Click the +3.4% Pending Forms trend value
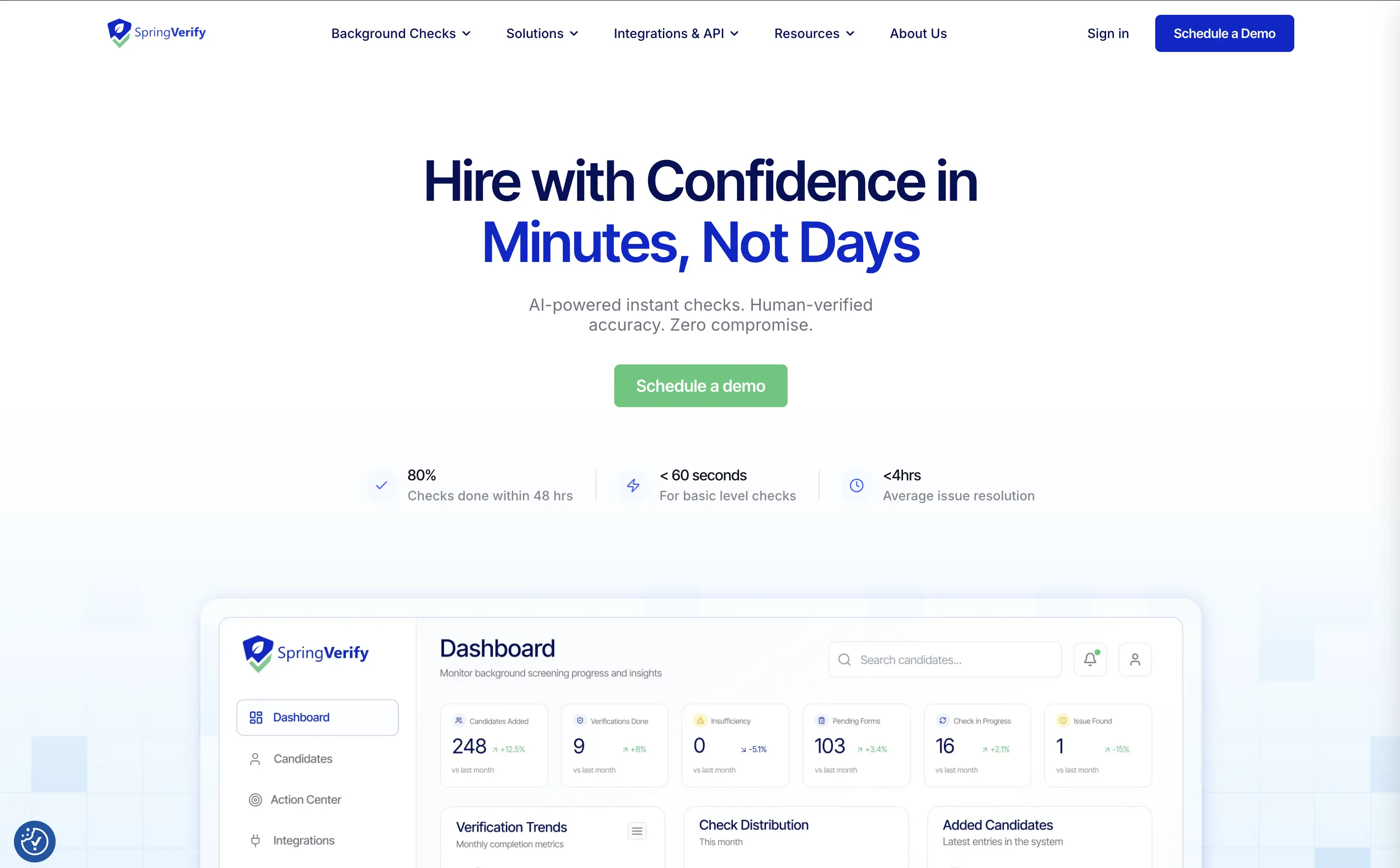Image resolution: width=1400 pixels, height=868 pixels. click(x=872, y=749)
